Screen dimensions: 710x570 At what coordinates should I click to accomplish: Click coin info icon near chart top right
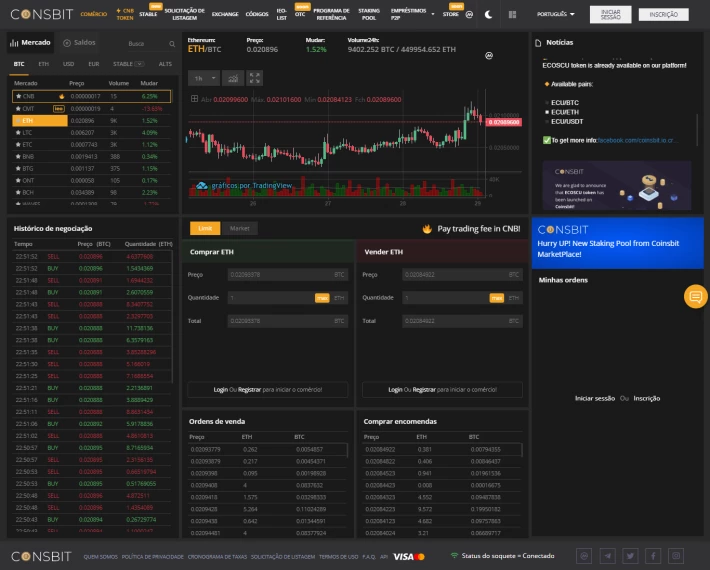489,56
